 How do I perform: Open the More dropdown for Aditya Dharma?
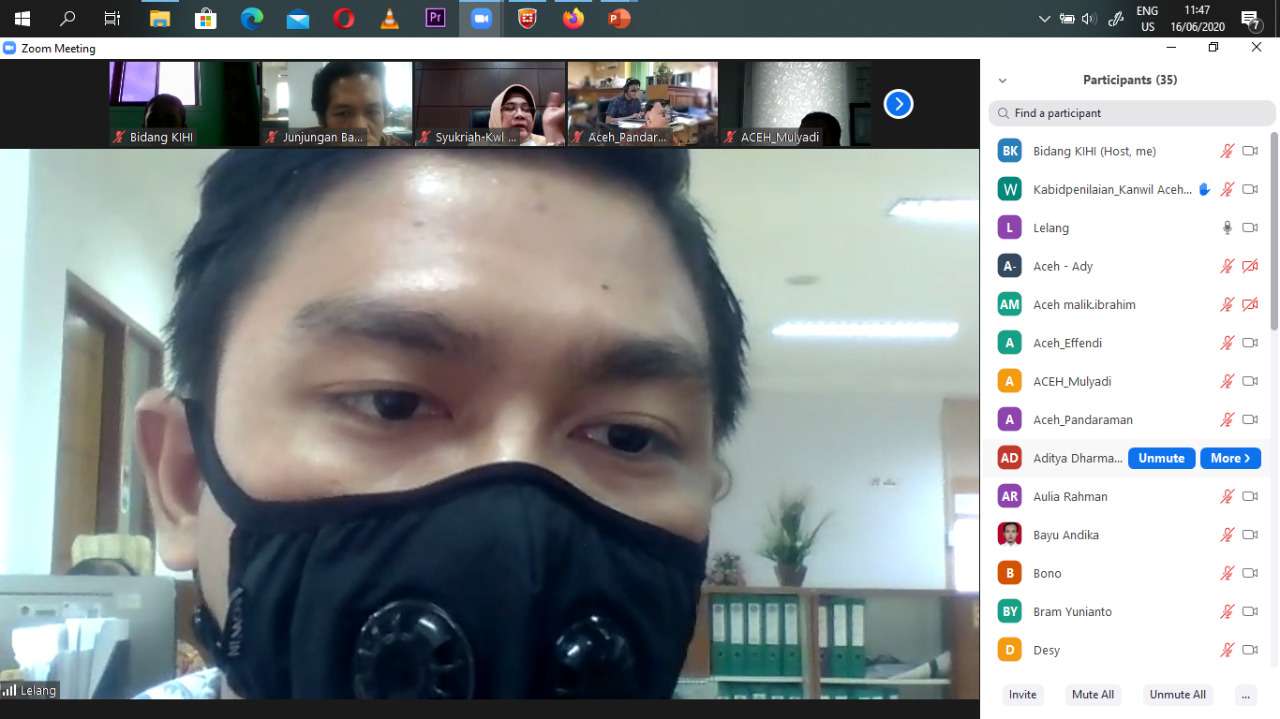(1230, 458)
